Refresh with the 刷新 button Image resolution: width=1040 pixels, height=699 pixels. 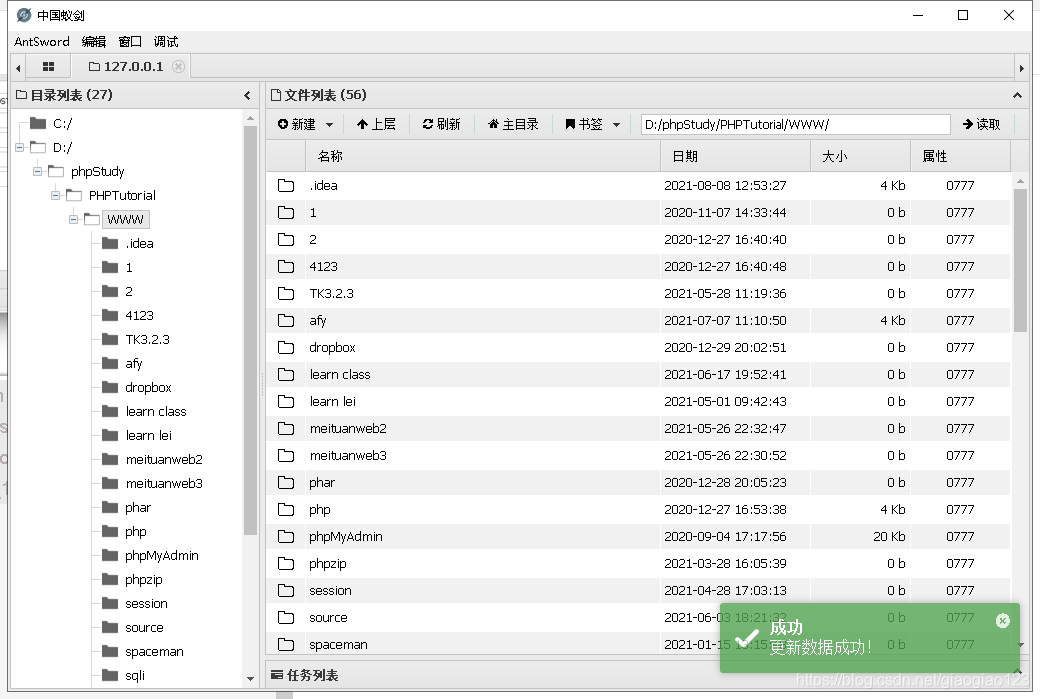point(441,124)
